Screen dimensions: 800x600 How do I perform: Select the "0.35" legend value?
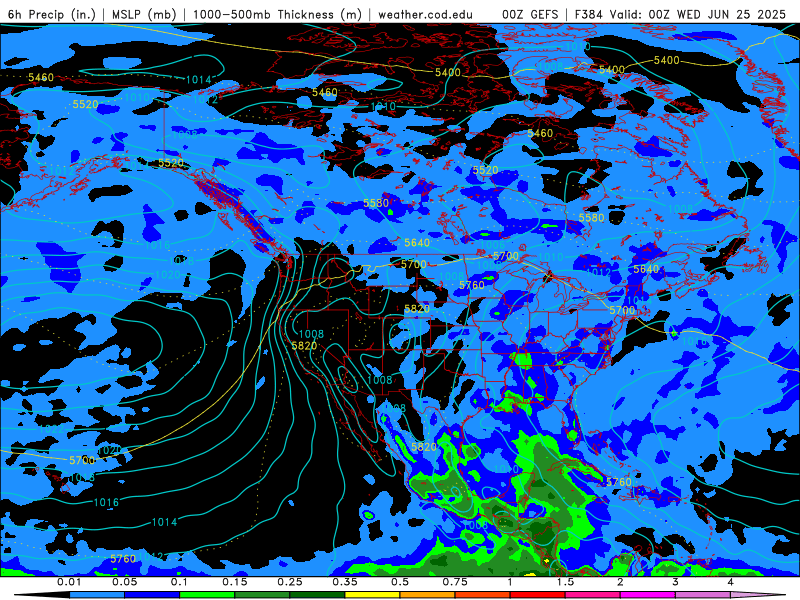click(345, 582)
